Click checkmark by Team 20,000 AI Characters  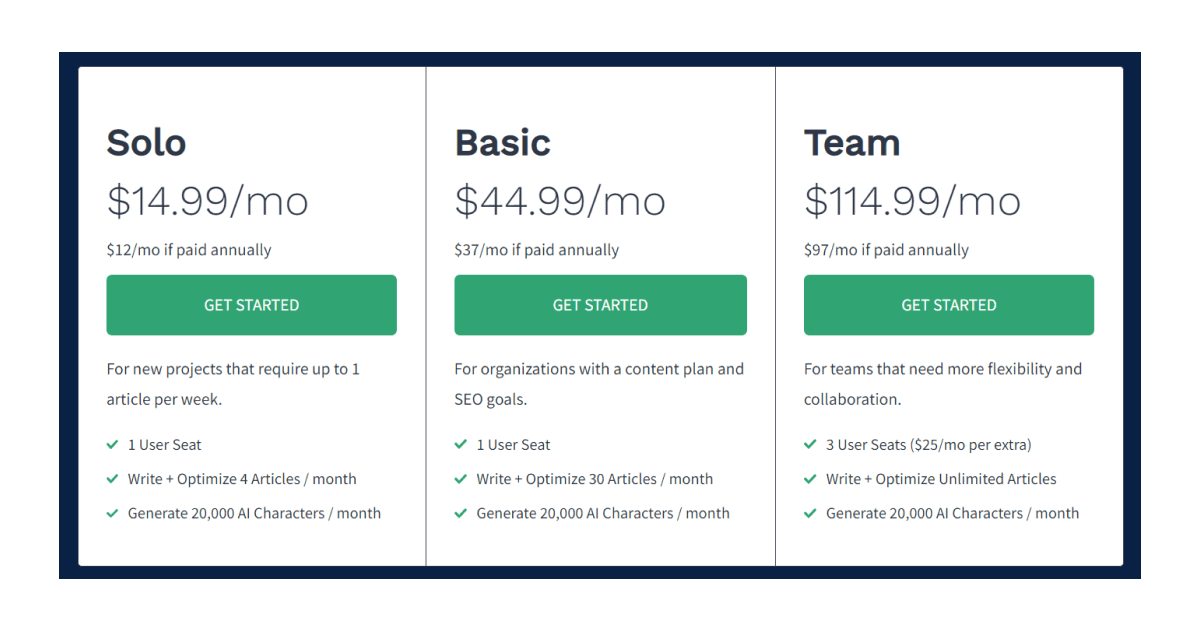[x=810, y=513]
